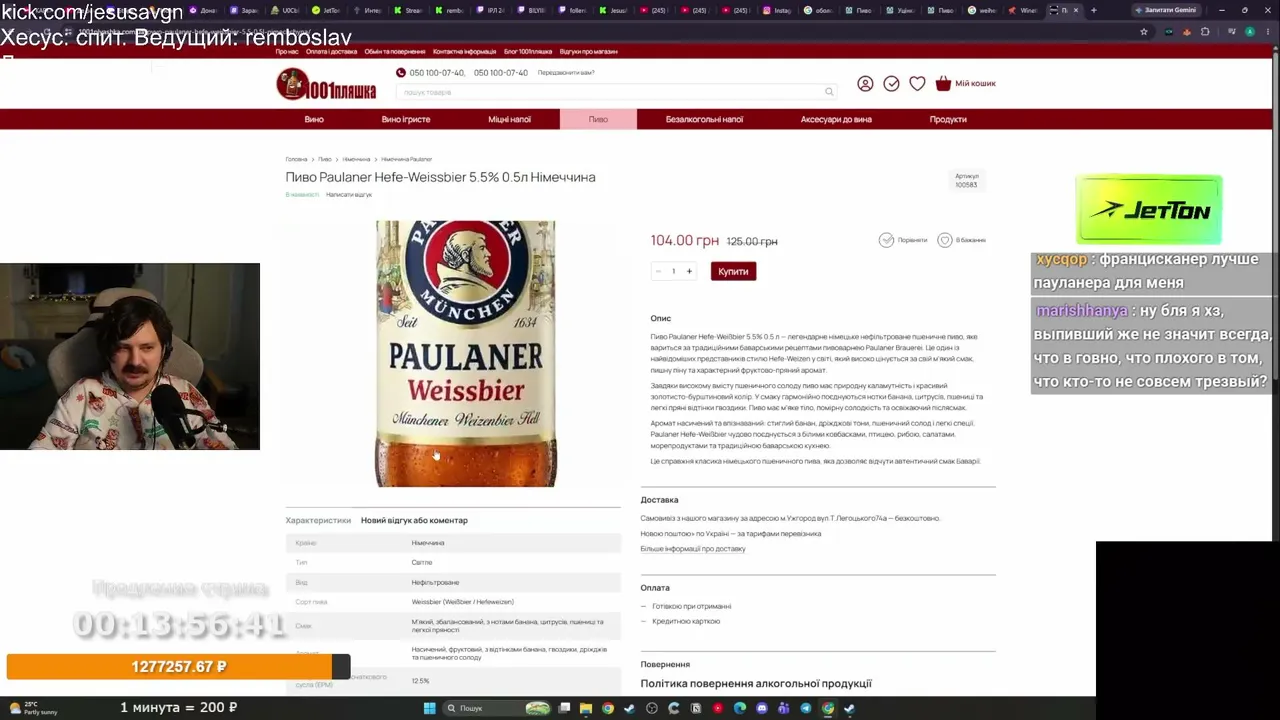The width and height of the screenshot is (1280, 720).
Task: Click the JetTon banner
Action: [x=1149, y=210]
